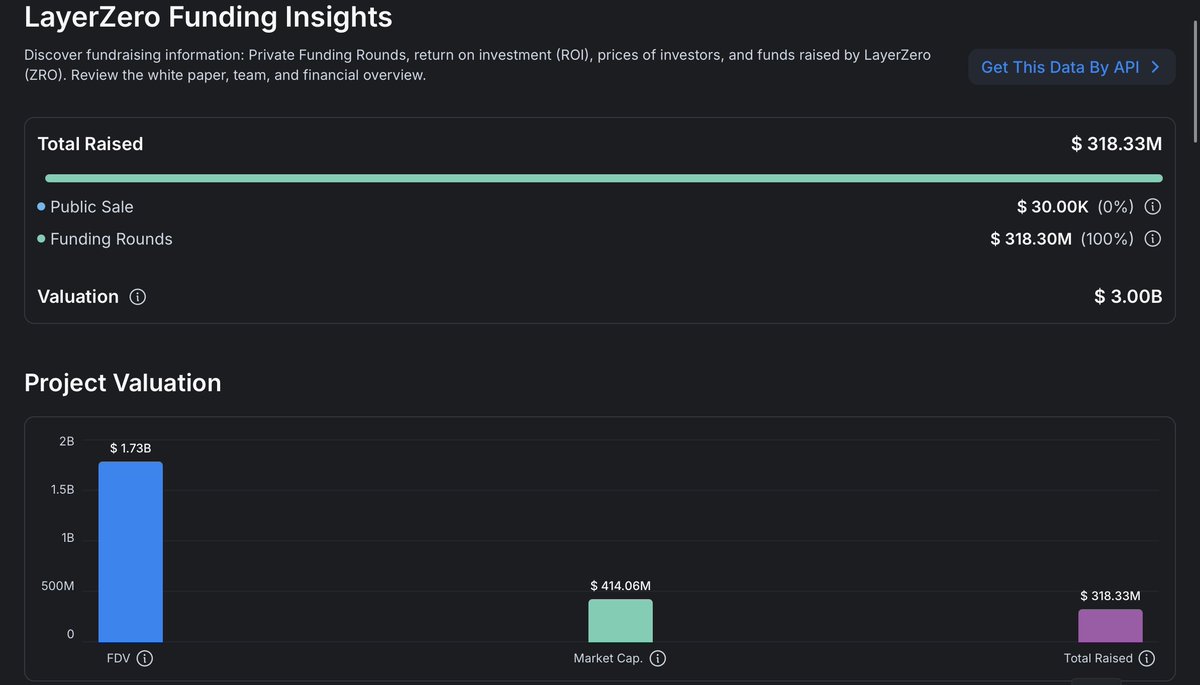Click the $ 414.06M value label
Image resolution: width=1200 pixels, height=685 pixels.
tap(620, 585)
